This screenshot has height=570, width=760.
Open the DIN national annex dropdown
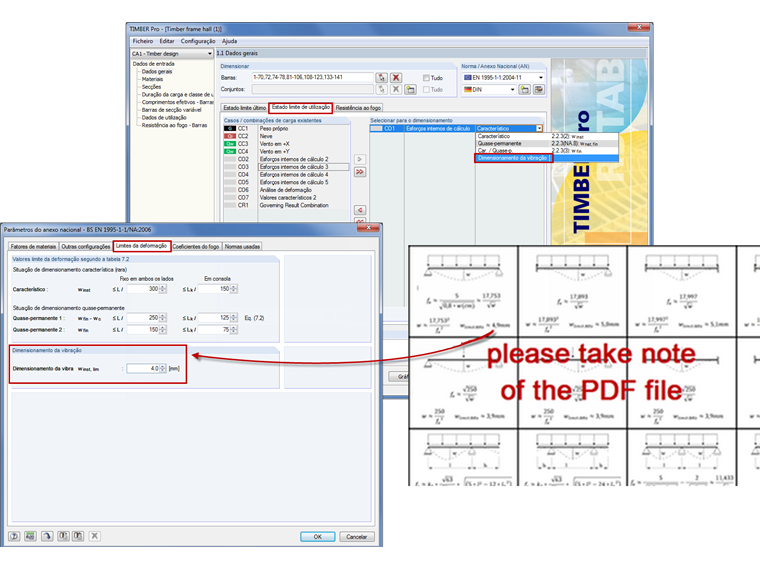point(489,90)
